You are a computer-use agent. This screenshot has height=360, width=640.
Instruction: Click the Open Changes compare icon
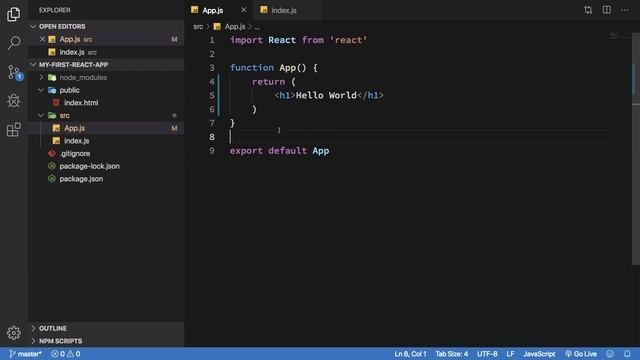(588, 10)
